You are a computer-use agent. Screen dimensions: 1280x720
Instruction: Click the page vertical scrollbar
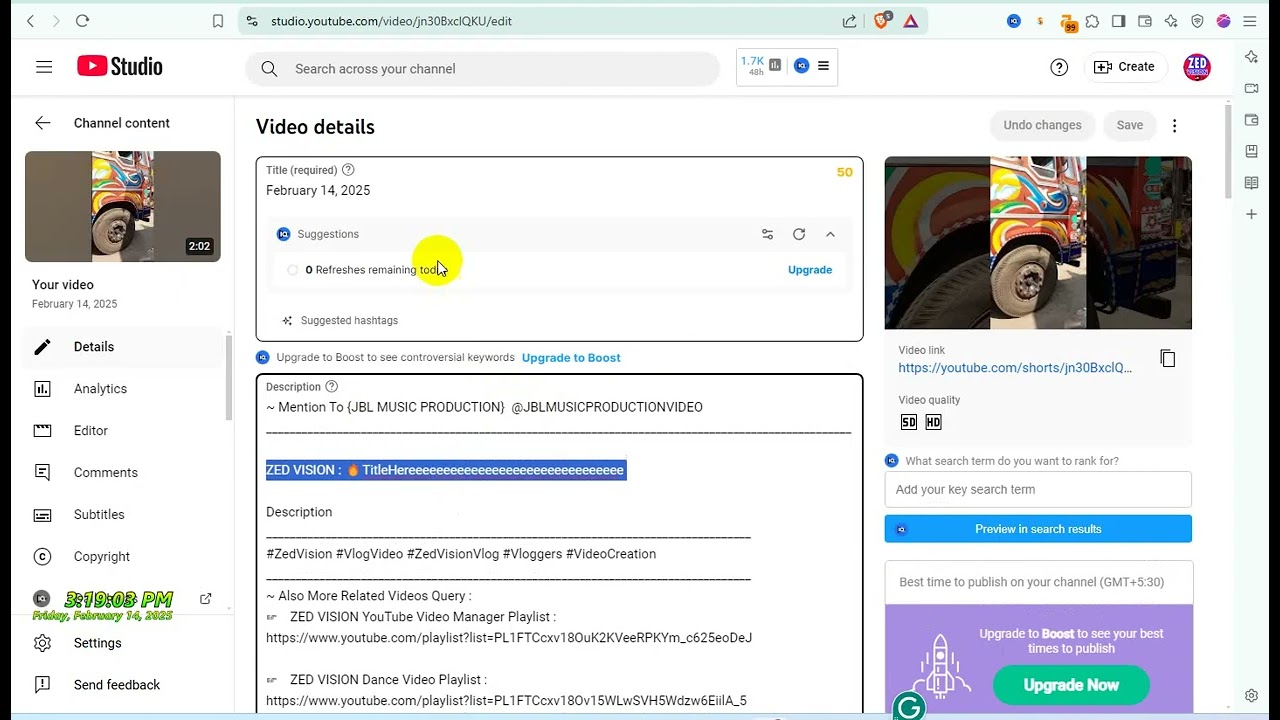(1228, 150)
